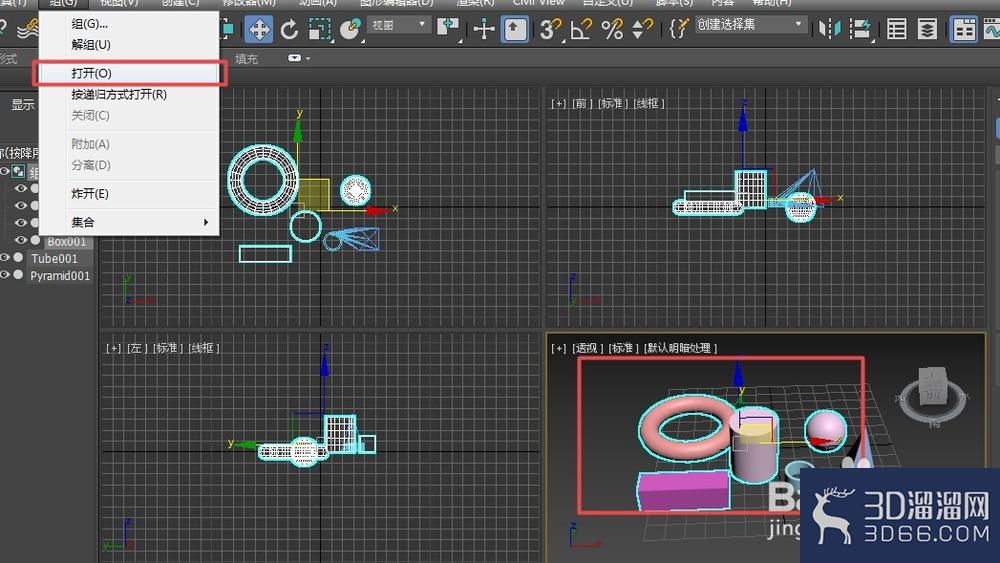Click [标准] label in front viewport
The image size is (1000, 563).
point(613,103)
